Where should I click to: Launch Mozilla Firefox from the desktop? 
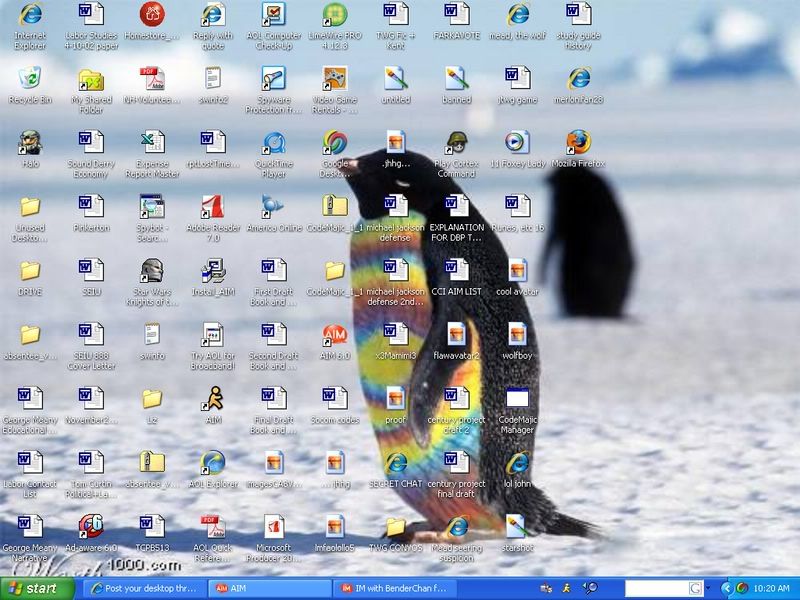[578, 142]
